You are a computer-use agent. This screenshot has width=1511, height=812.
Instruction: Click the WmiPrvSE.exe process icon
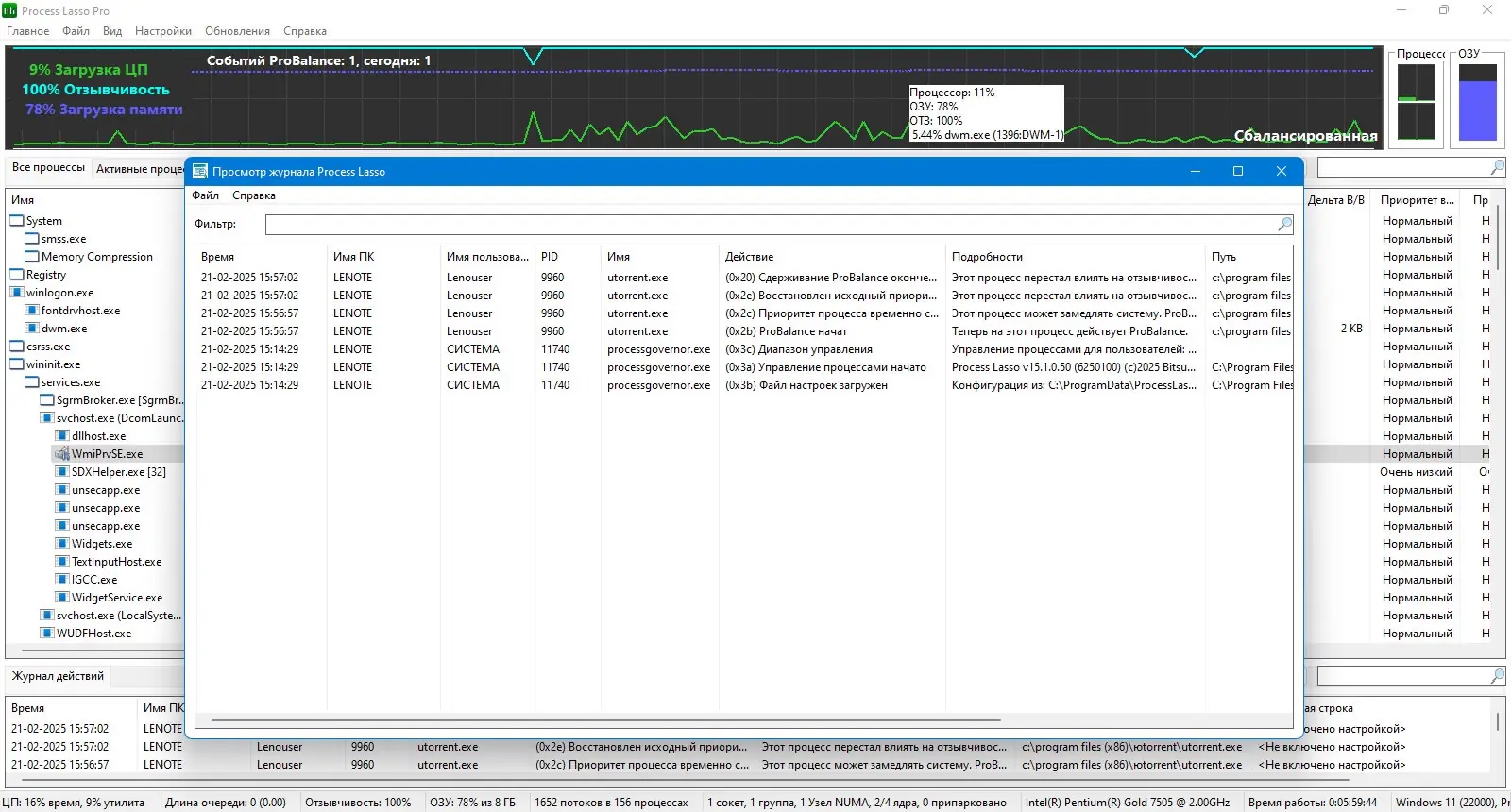click(x=62, y=454)
